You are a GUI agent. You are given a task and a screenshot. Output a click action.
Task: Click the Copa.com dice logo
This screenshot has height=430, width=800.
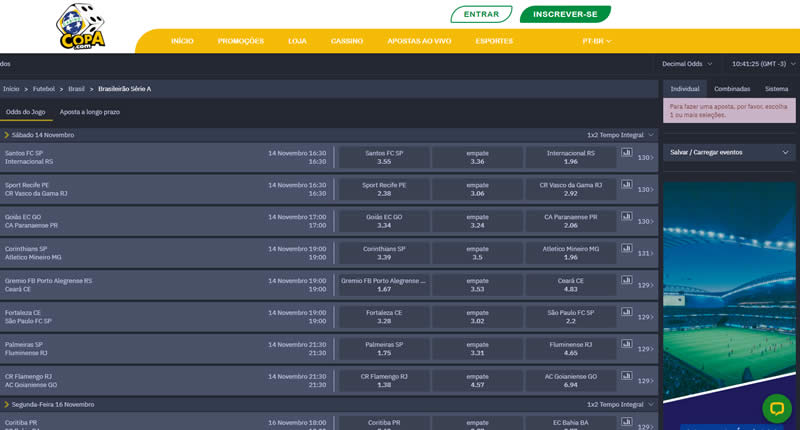click(81, 27)
